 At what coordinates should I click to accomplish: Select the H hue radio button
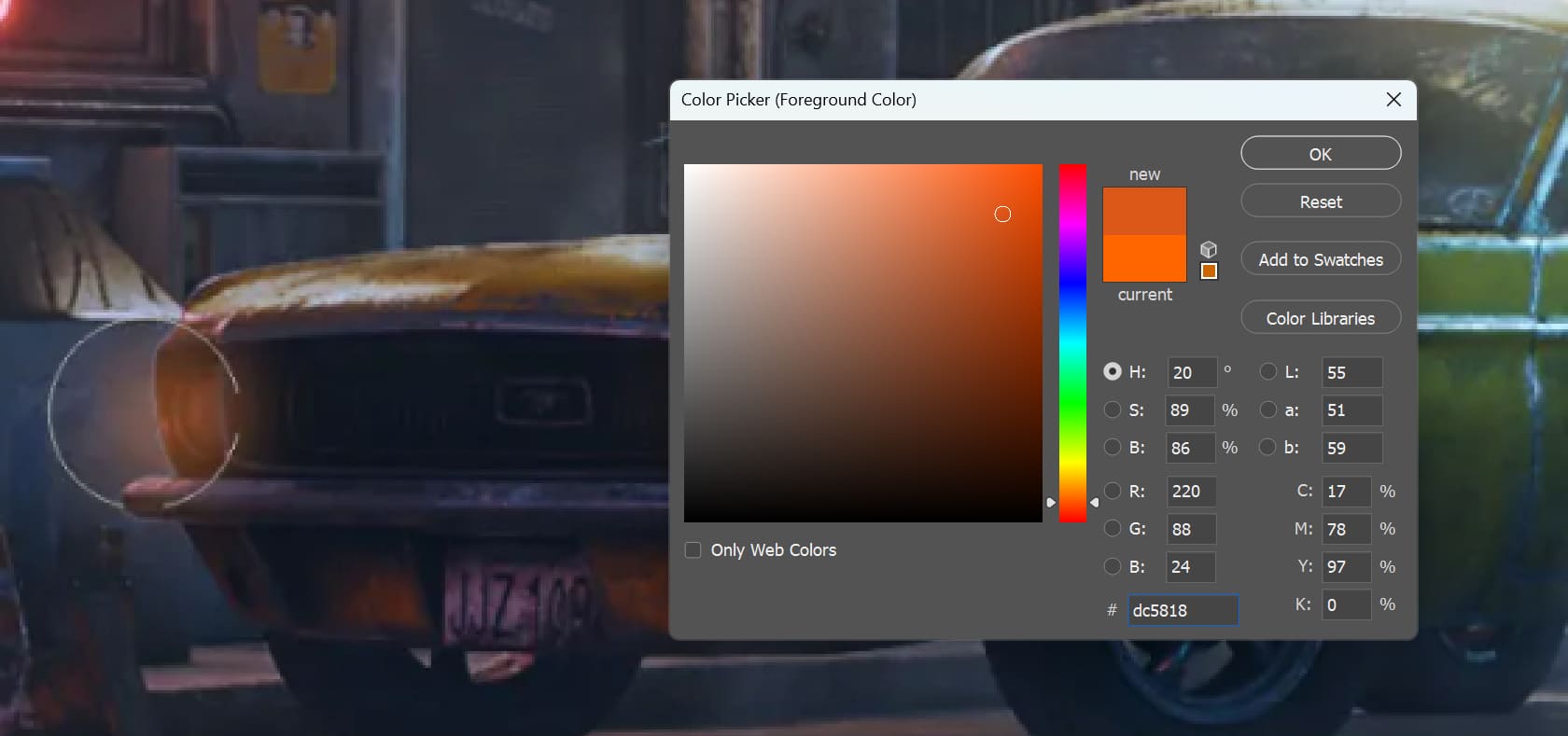(x=1113, y=371)
